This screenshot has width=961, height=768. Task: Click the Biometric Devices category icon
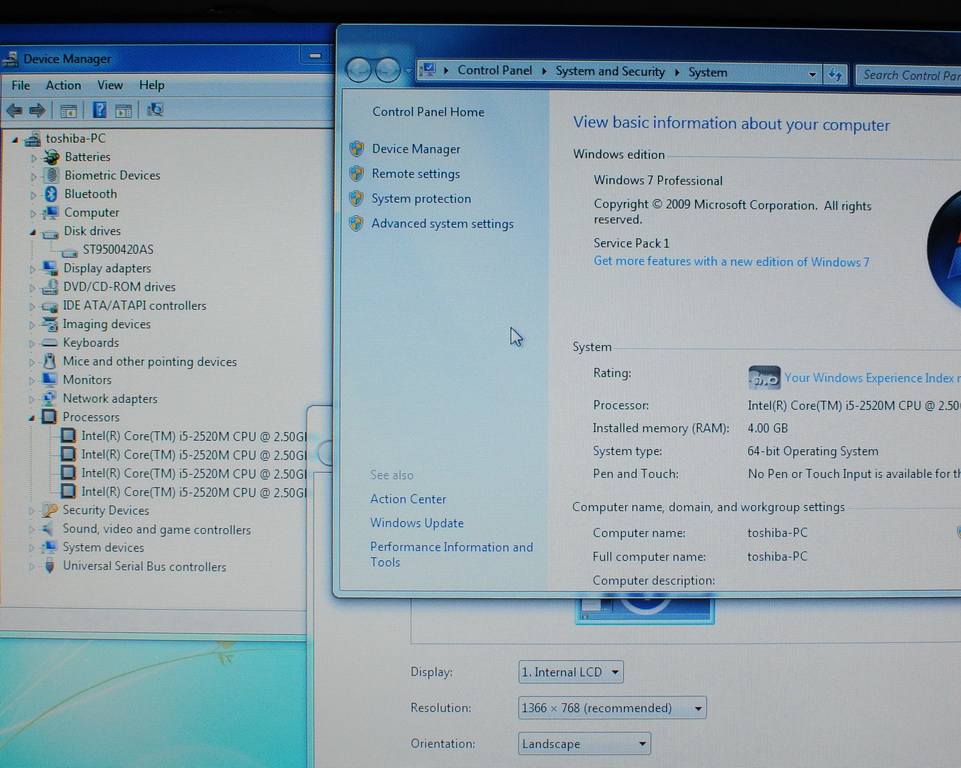(x=51, y=175)
